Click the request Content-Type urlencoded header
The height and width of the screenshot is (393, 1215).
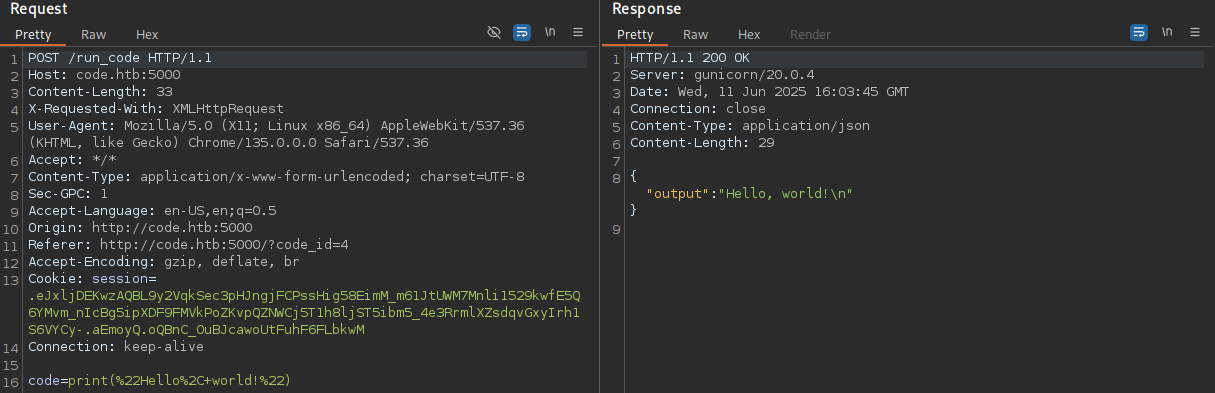(276, 177)
